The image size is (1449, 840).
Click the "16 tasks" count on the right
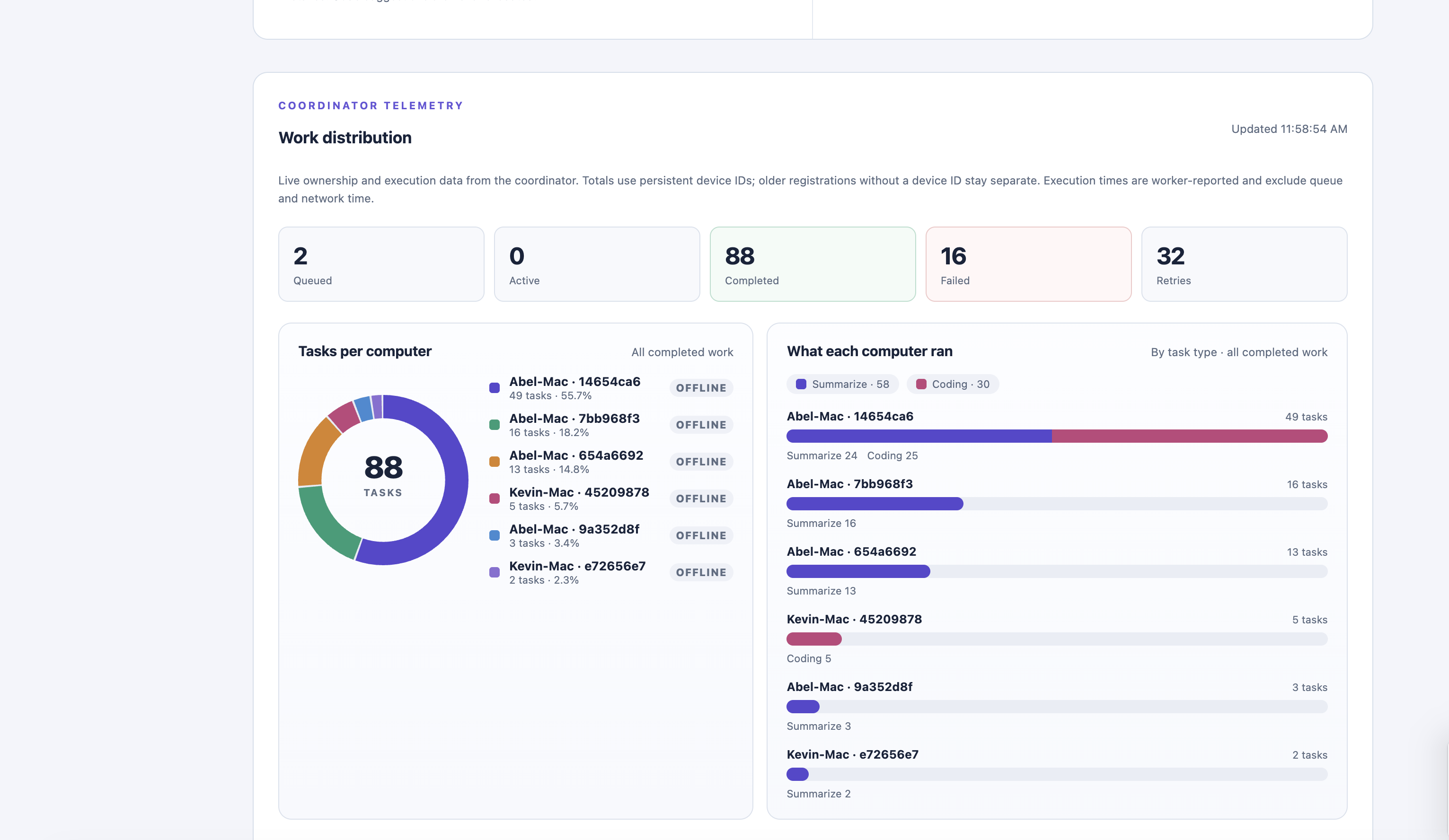1307,484
